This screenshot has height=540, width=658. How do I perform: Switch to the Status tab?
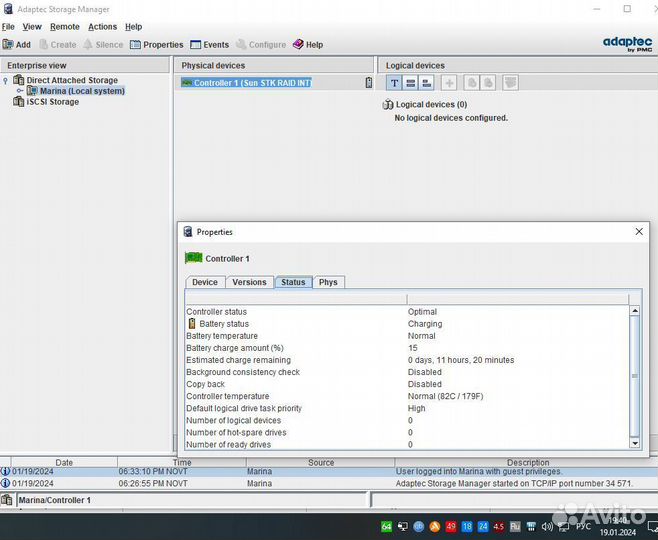coord(293,282)
